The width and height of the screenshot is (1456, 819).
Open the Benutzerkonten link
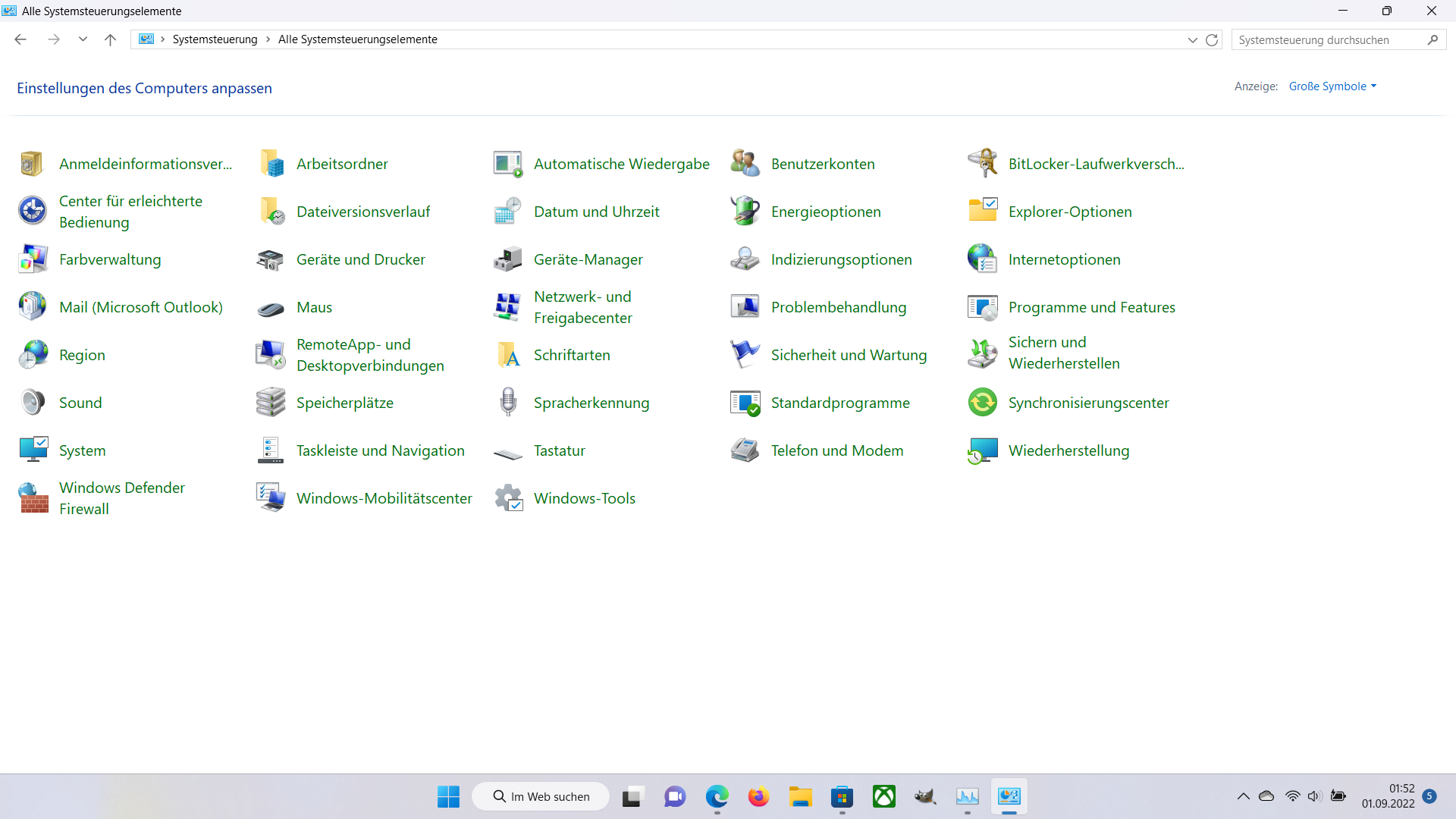tap(823, 164)
